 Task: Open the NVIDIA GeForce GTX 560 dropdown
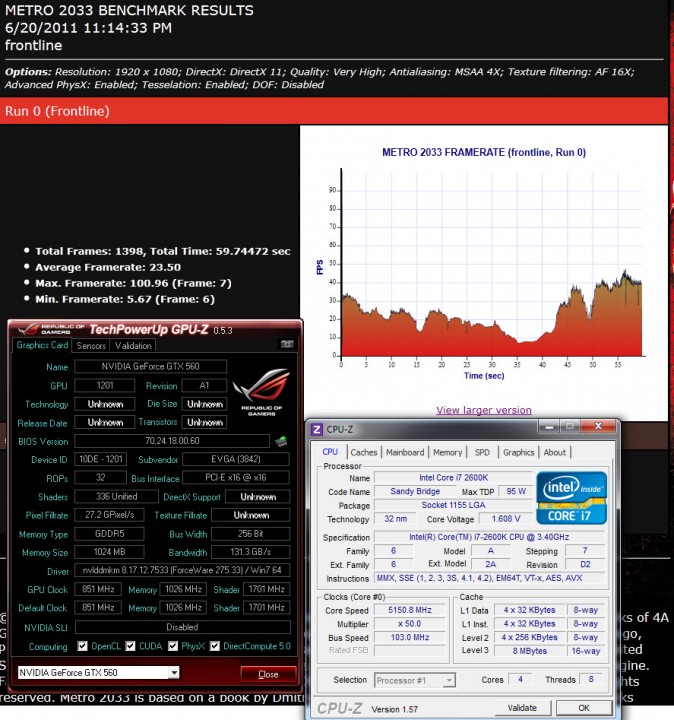(x=174, y=673)
